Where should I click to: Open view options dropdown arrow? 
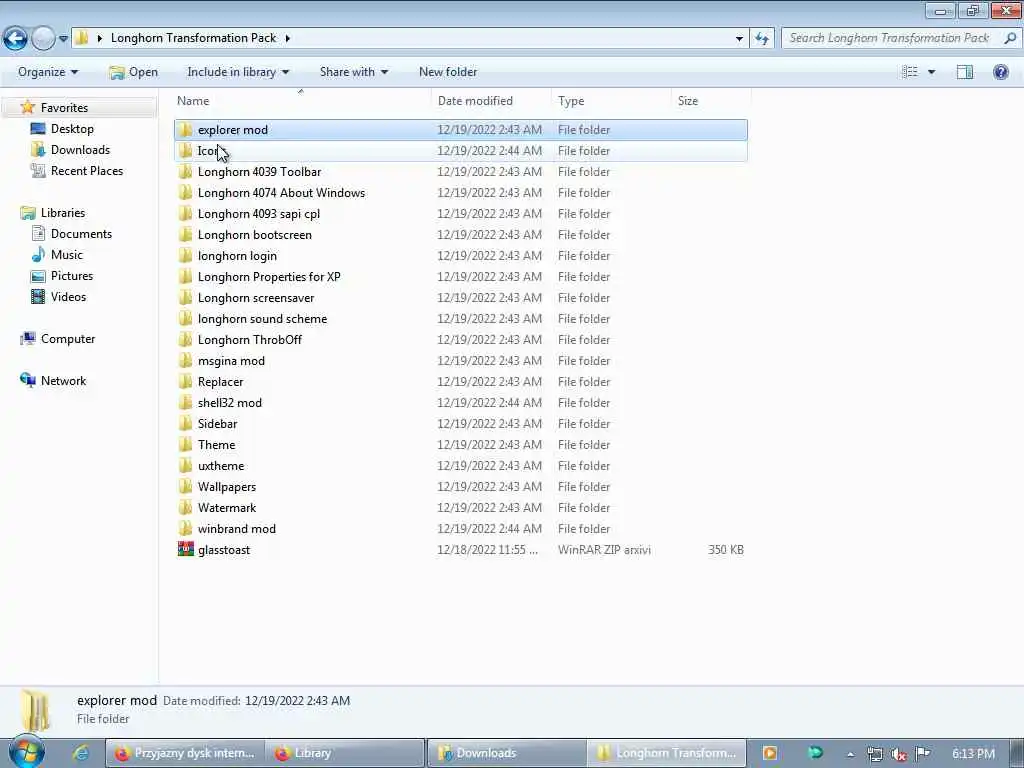click(931, 72)
